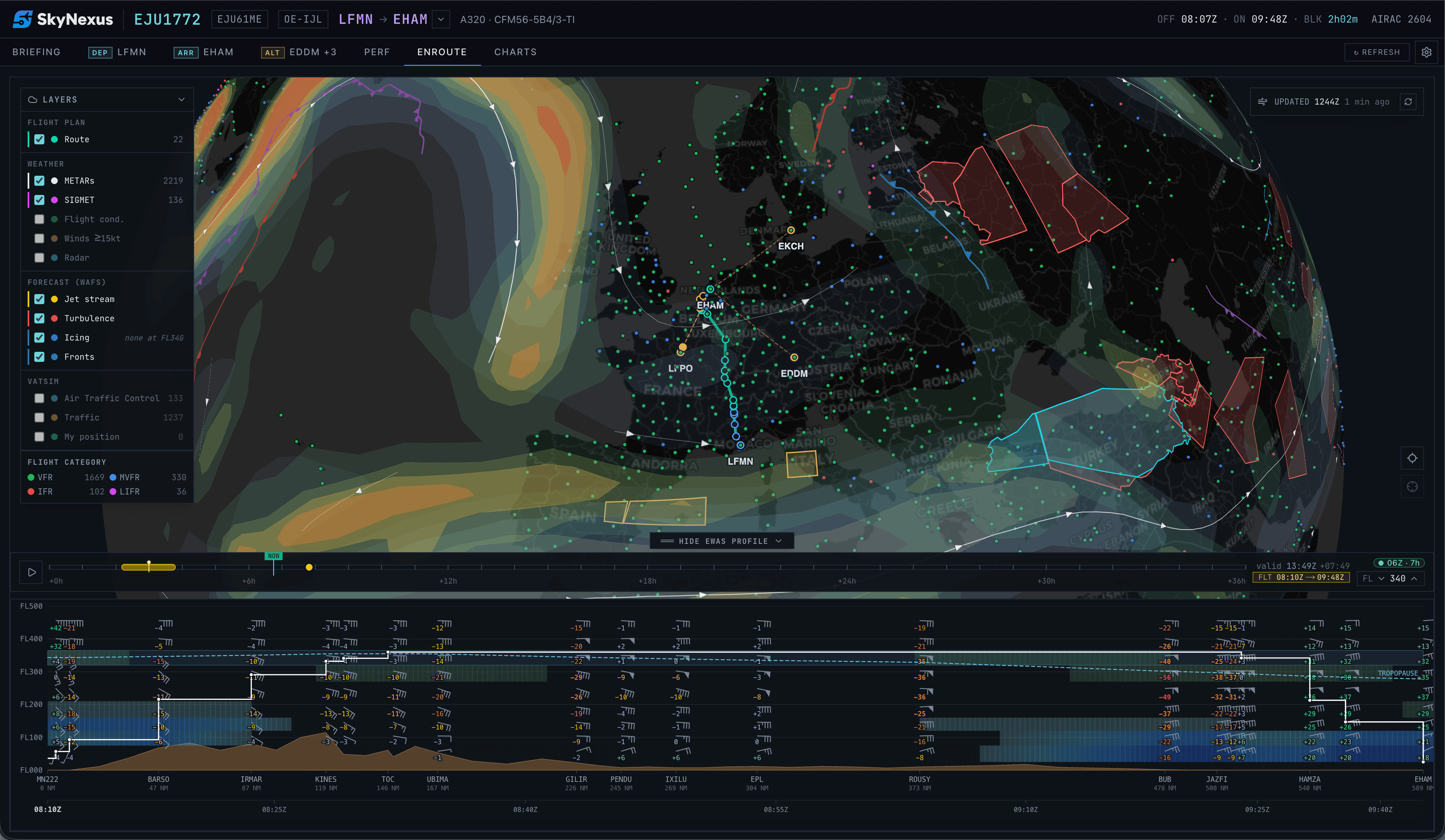Click the NOW marker on the timeline
The image size is (1445, 840).
tap(274, 556)
